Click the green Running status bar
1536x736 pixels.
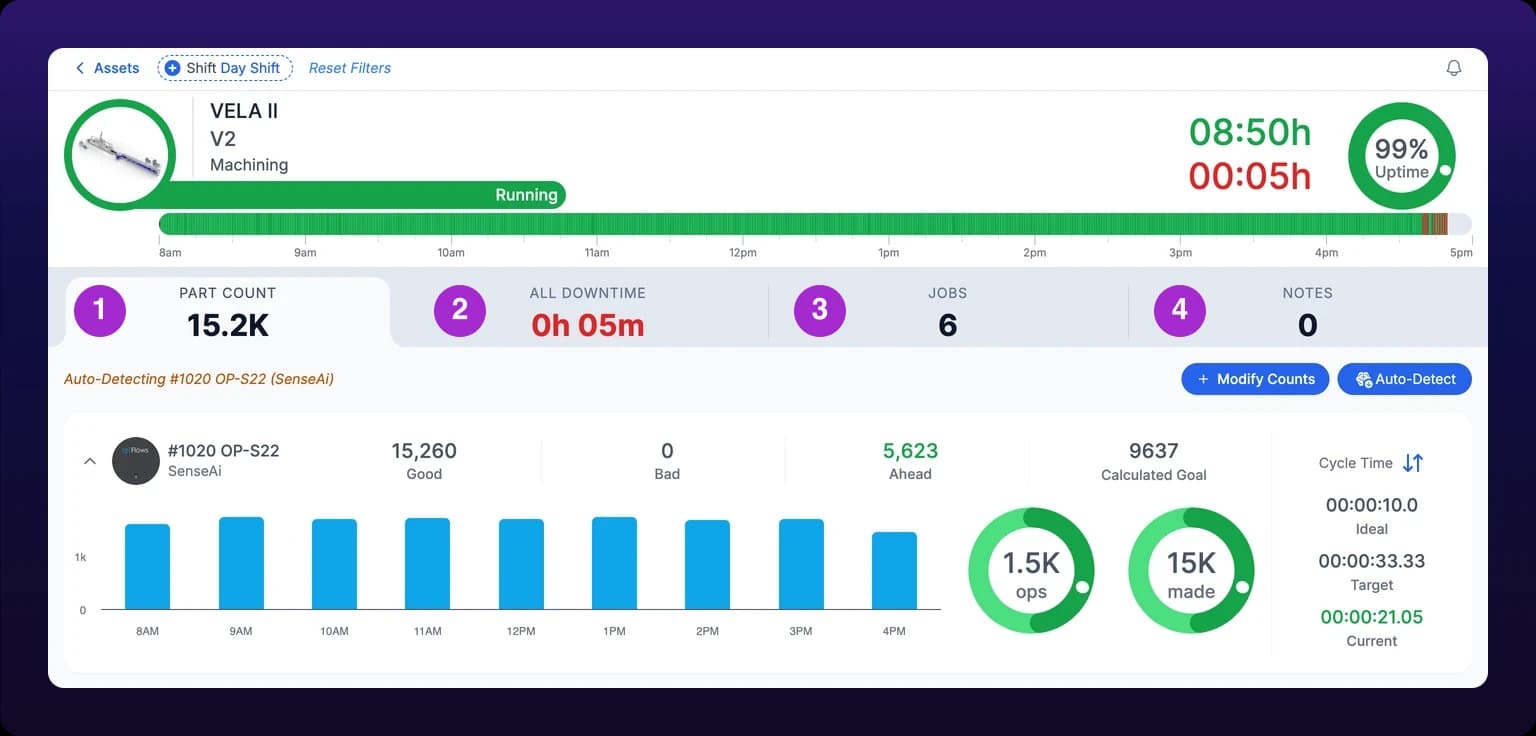click(x=368, y=195)
